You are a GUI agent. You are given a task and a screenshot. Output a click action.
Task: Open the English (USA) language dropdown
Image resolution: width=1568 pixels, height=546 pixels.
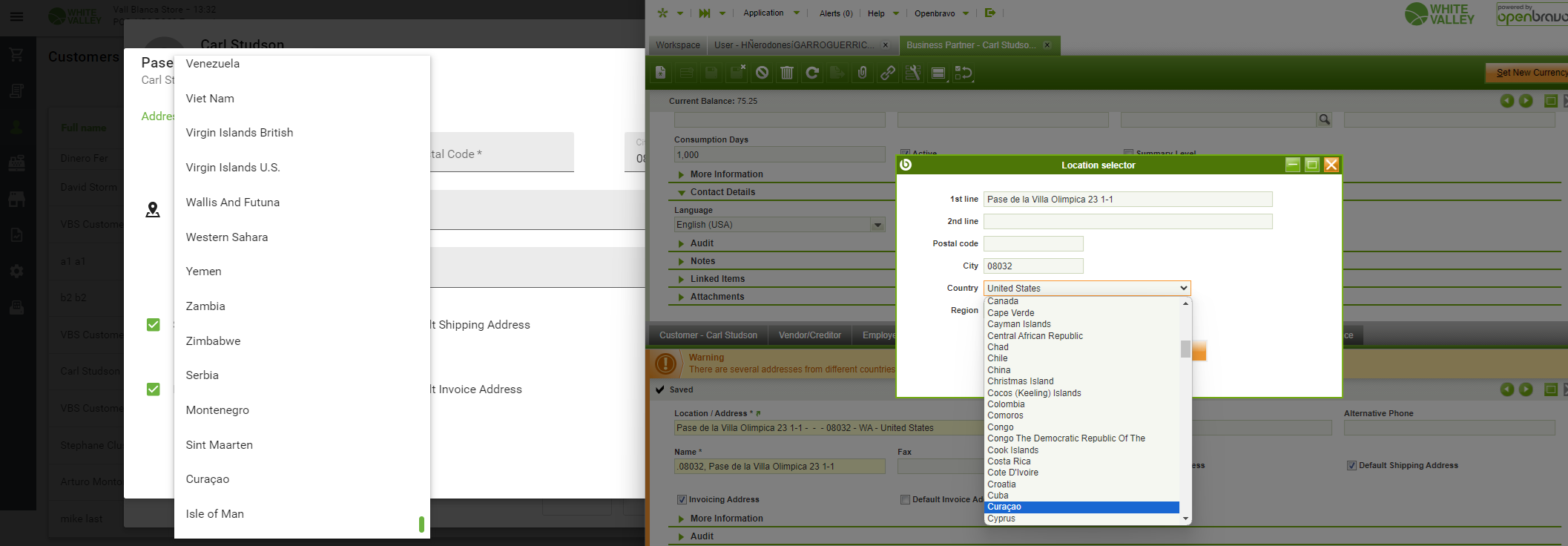coord(780,225)
